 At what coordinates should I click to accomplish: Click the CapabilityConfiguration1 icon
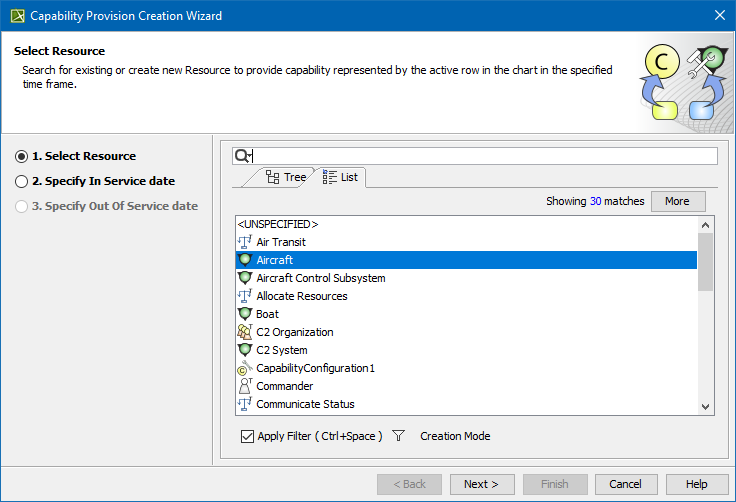click(x=244, y=368)
